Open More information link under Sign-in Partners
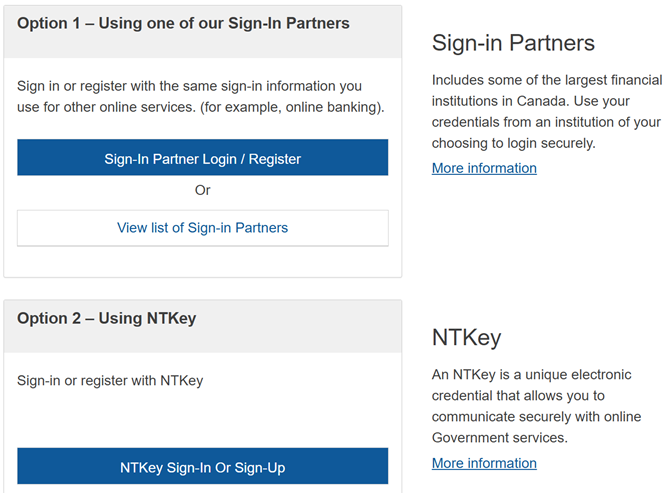The image size is (672, 493). coord(484,168)
